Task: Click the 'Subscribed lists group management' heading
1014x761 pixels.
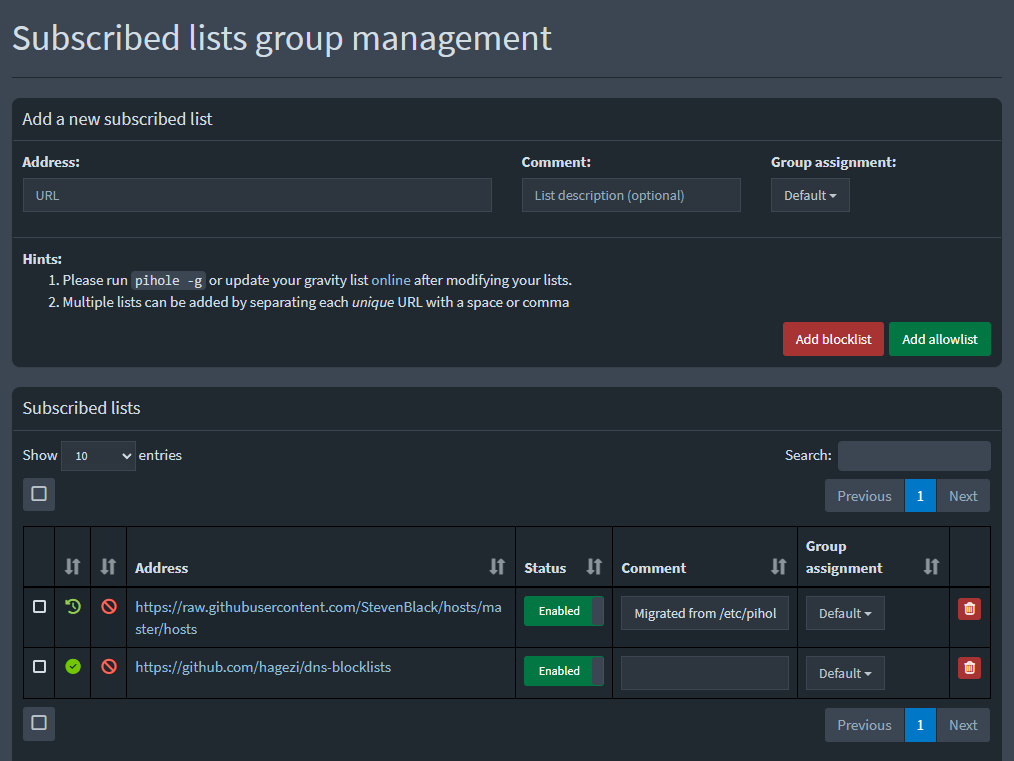Action: pyautogui.click(x=282, y=38)
